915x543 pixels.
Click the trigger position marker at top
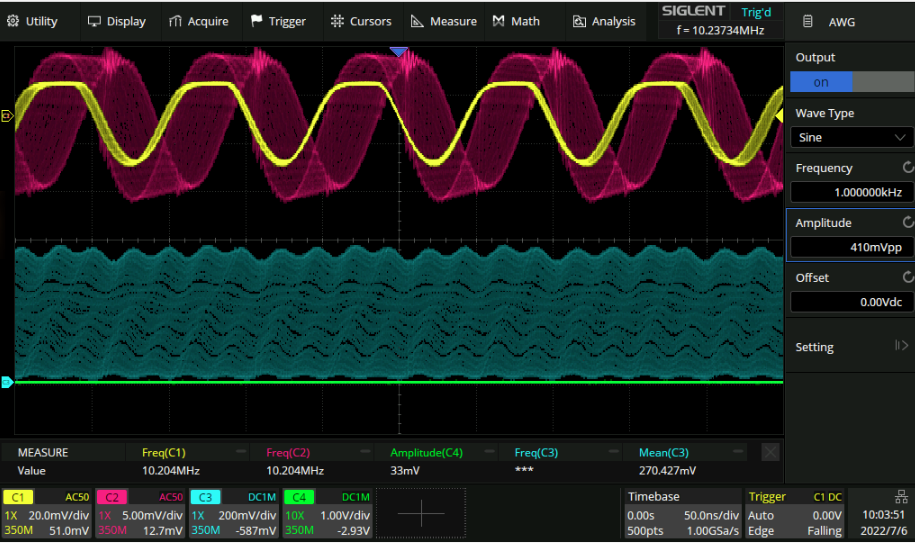click(x=399, y=52)
